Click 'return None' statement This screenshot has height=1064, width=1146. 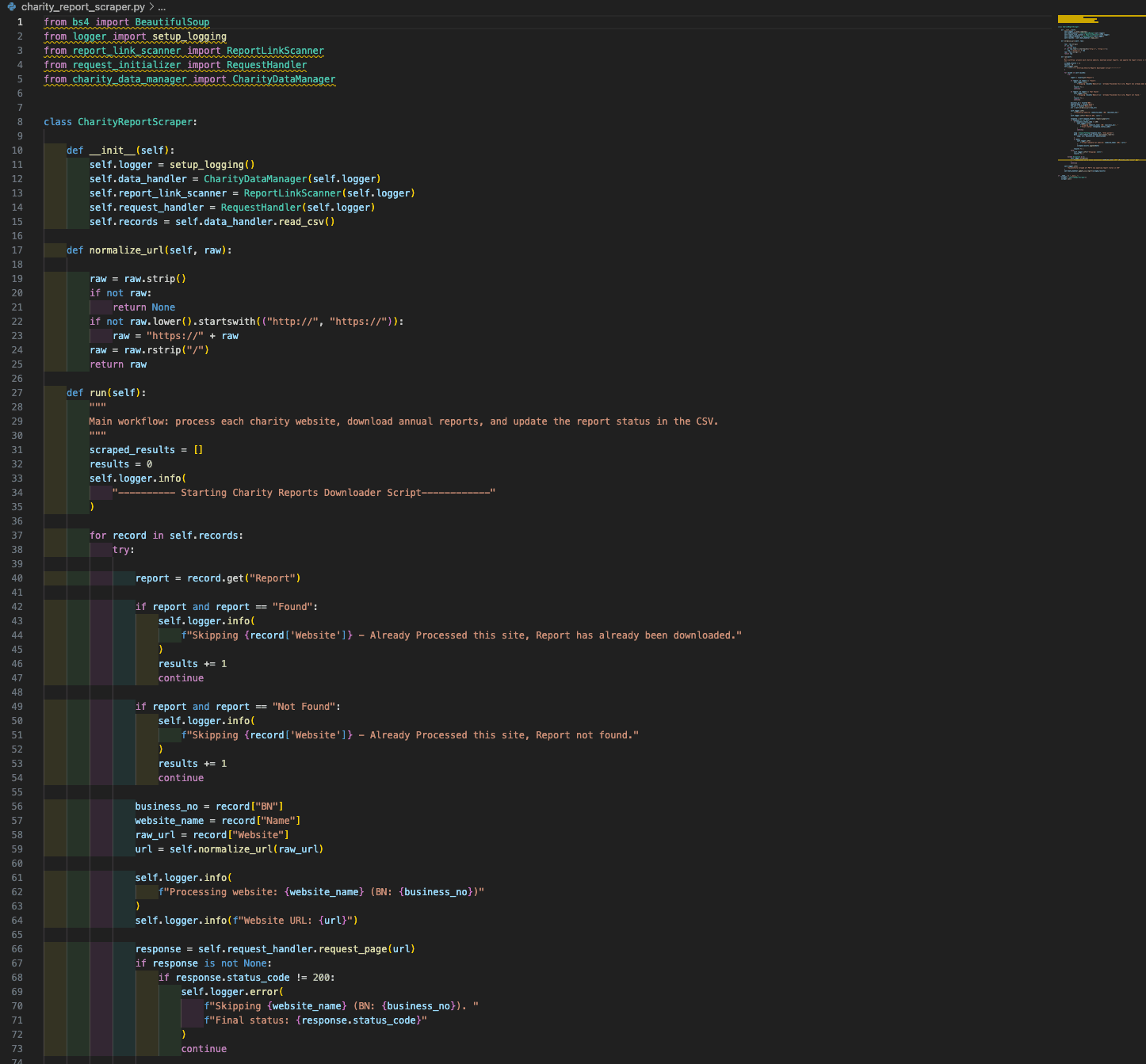pyautogui.click(x=144, y=307)
